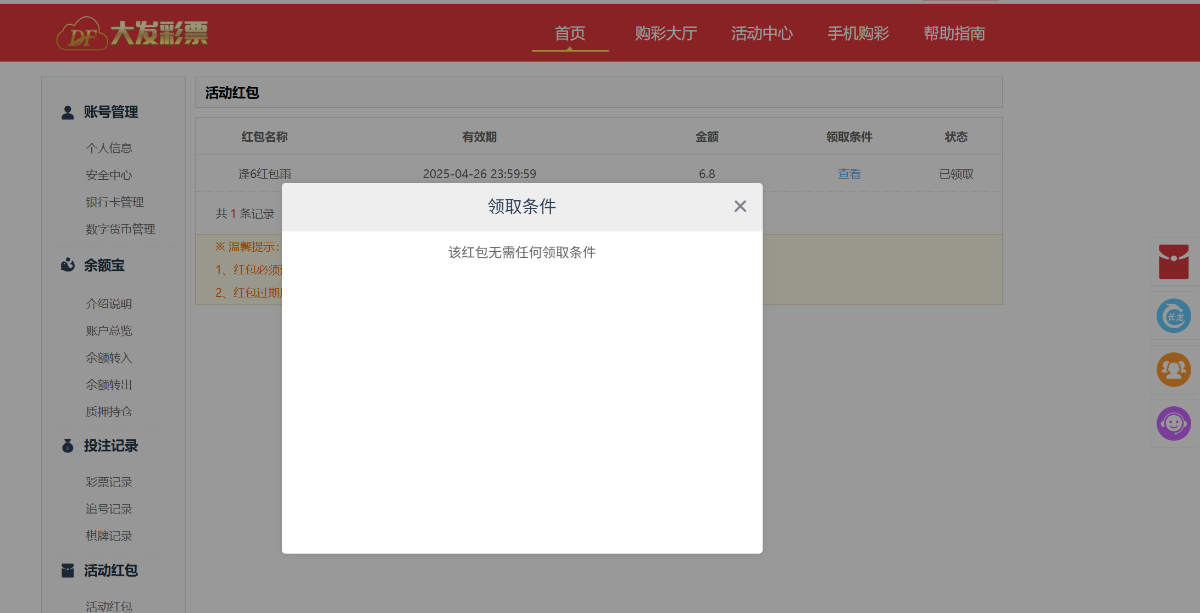Open 购彩大厅 in the navigation bar
Image resolution: width=1200 pixels, height=613 pixels.
pyautogui.click(x=666, y=33)
